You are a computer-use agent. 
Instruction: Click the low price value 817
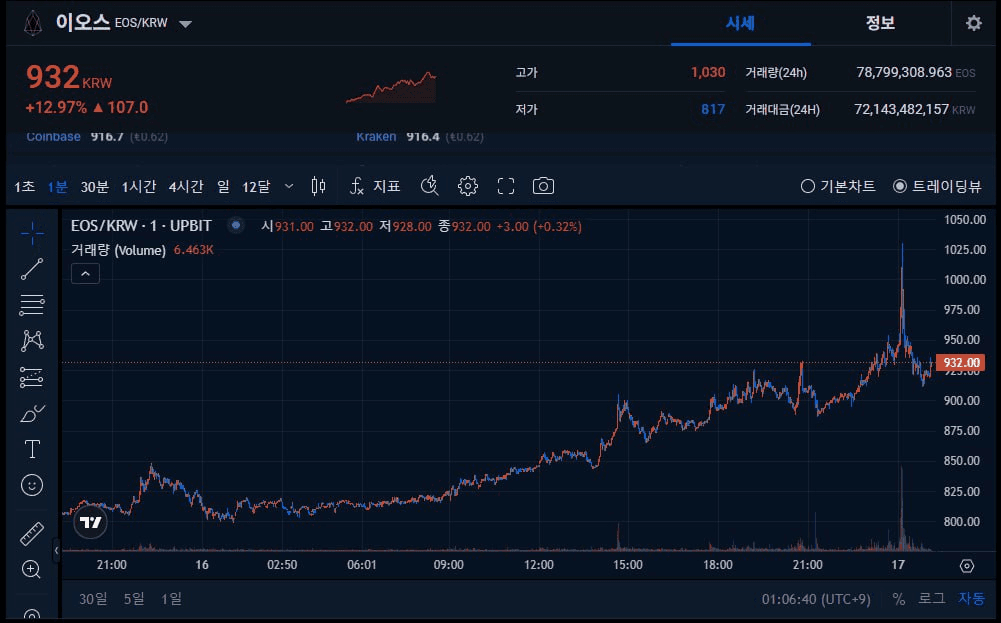coord(713,109)
